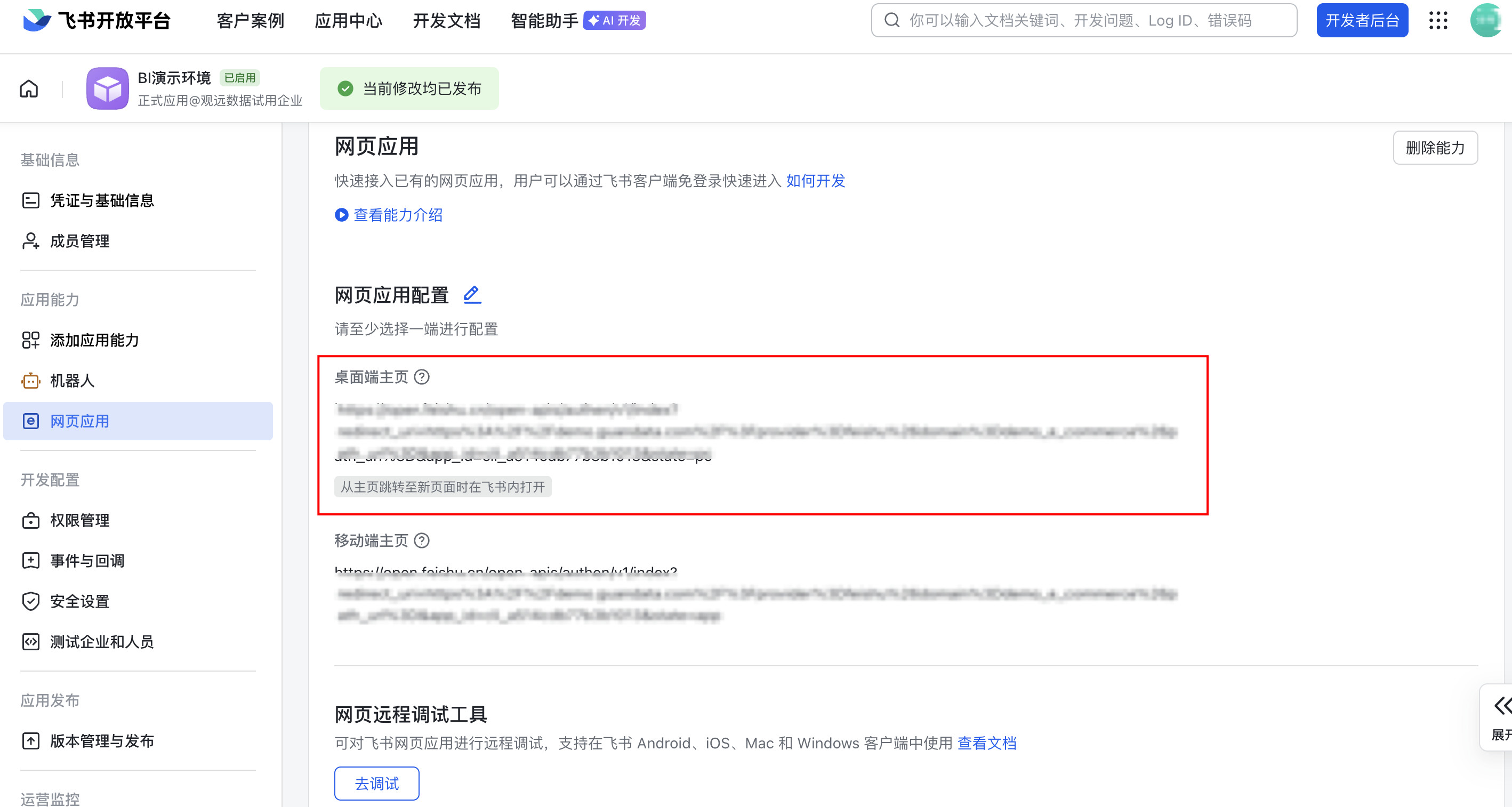Click the 开发者后台 button
This screenshot has width=1512, height=807.
tap(1362, 21)
